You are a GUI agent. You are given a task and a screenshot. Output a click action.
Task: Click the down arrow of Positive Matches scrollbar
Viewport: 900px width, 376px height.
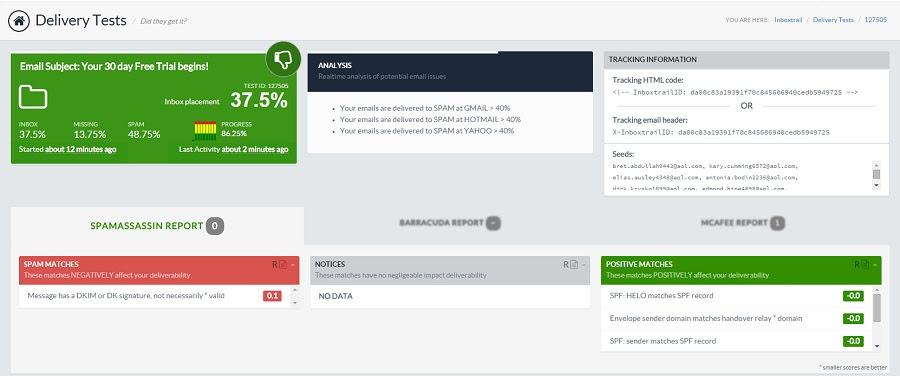coord(876,346)
